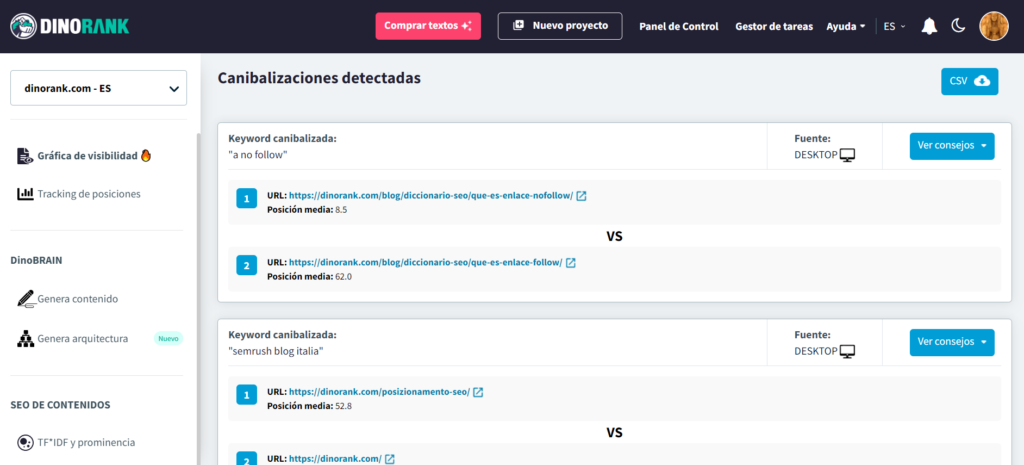Click Posición media 52.8 value

tap(344, 406)
